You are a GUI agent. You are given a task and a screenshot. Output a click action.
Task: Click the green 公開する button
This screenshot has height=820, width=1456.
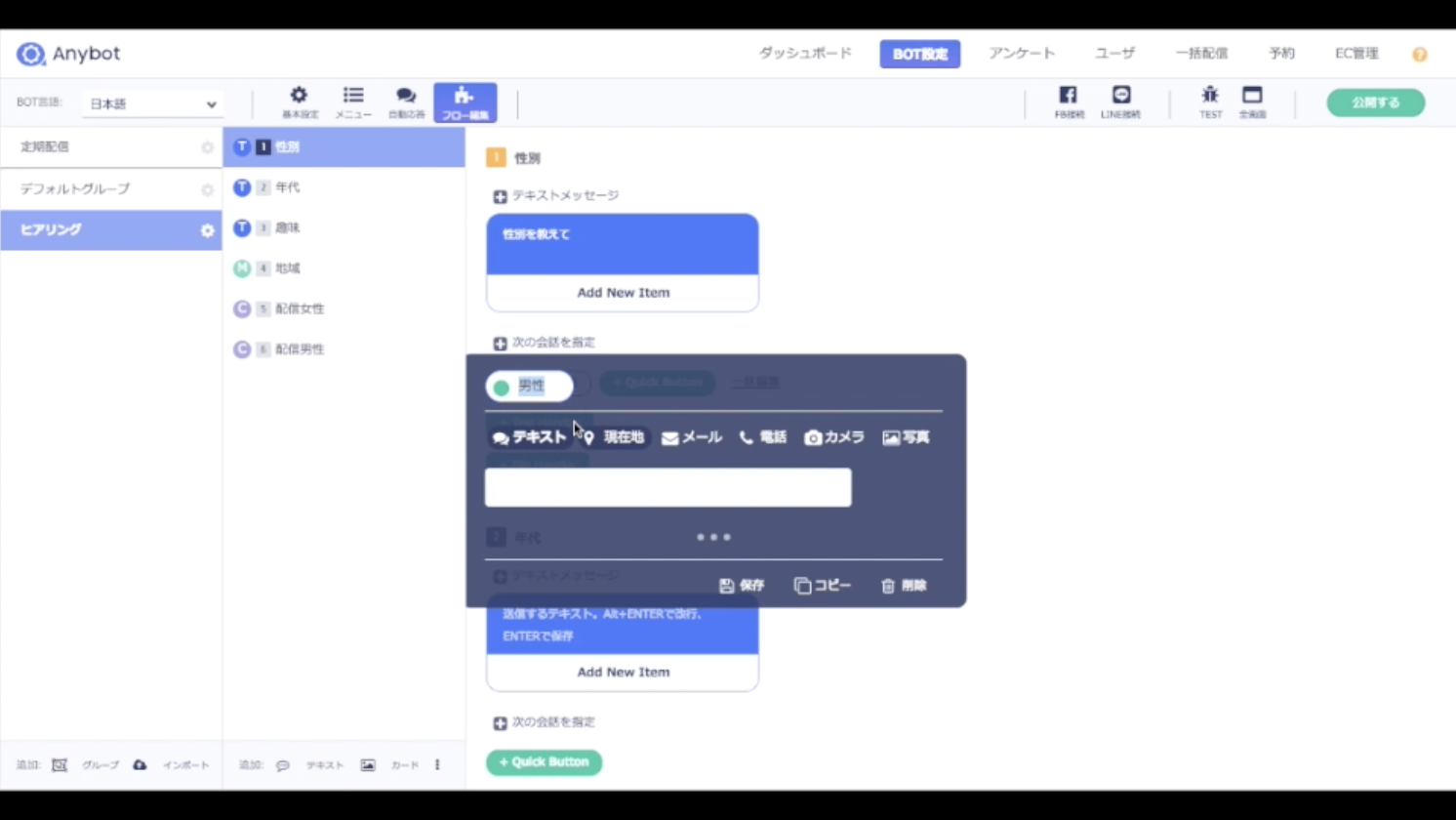(1375, 102)
